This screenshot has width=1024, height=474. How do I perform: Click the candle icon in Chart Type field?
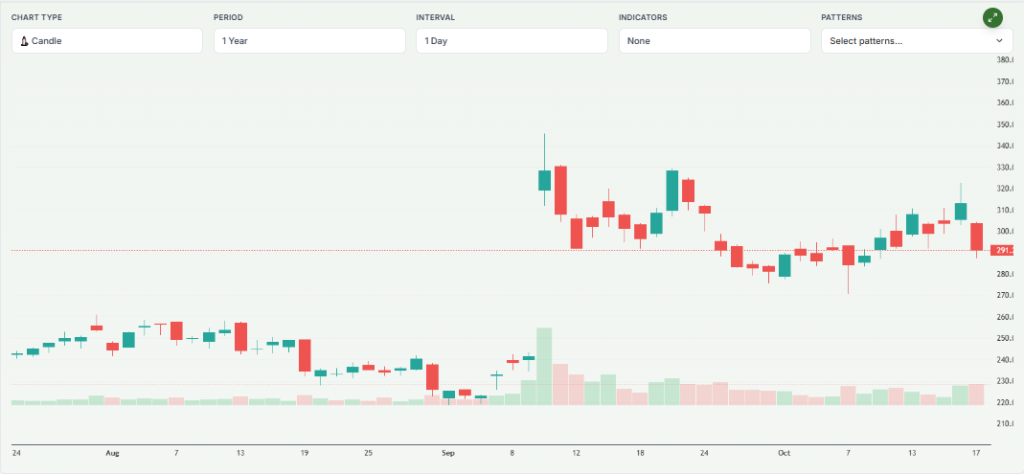pos(24,41)
